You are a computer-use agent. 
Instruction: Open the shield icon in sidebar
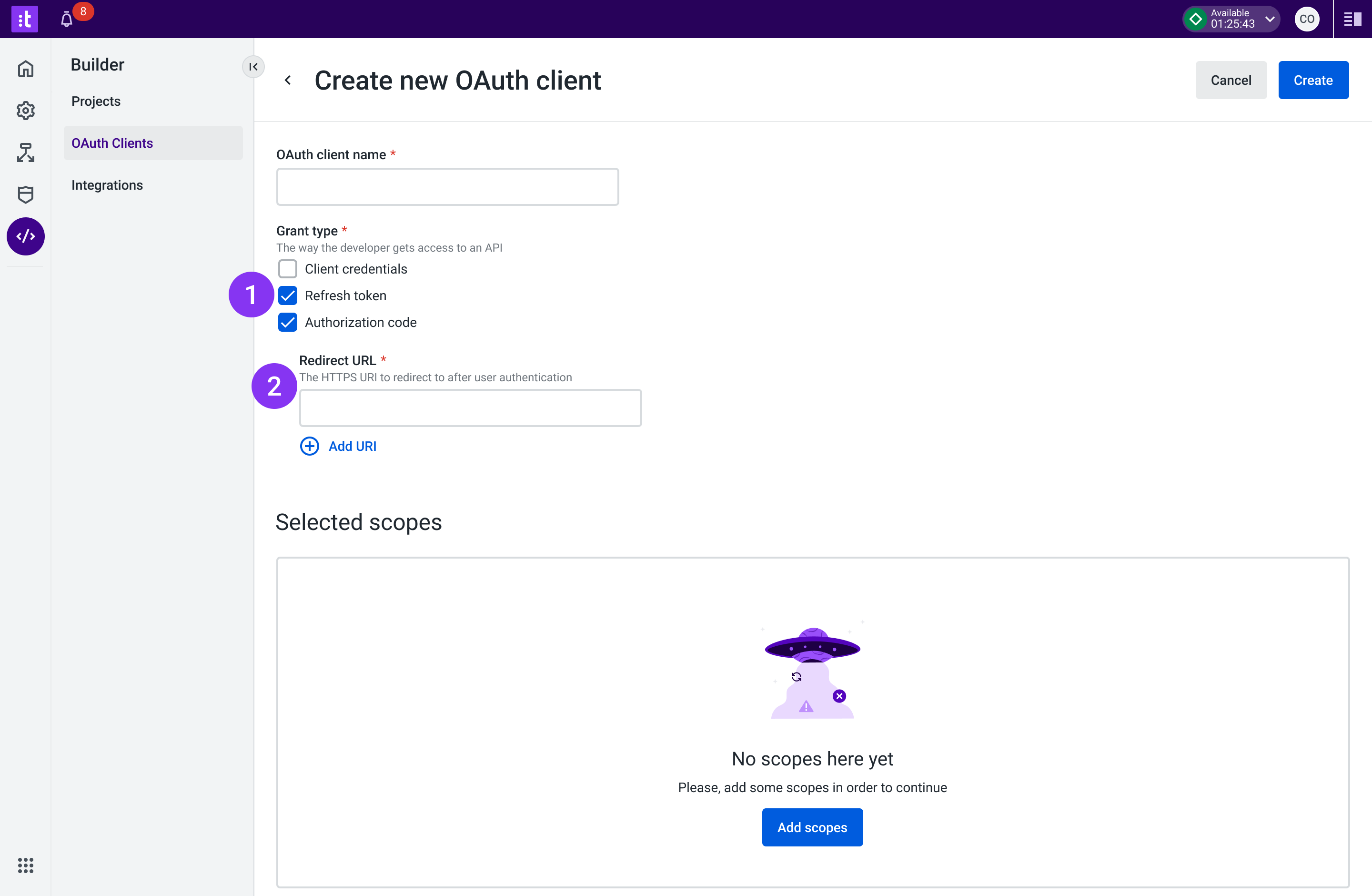pos(25,195)
